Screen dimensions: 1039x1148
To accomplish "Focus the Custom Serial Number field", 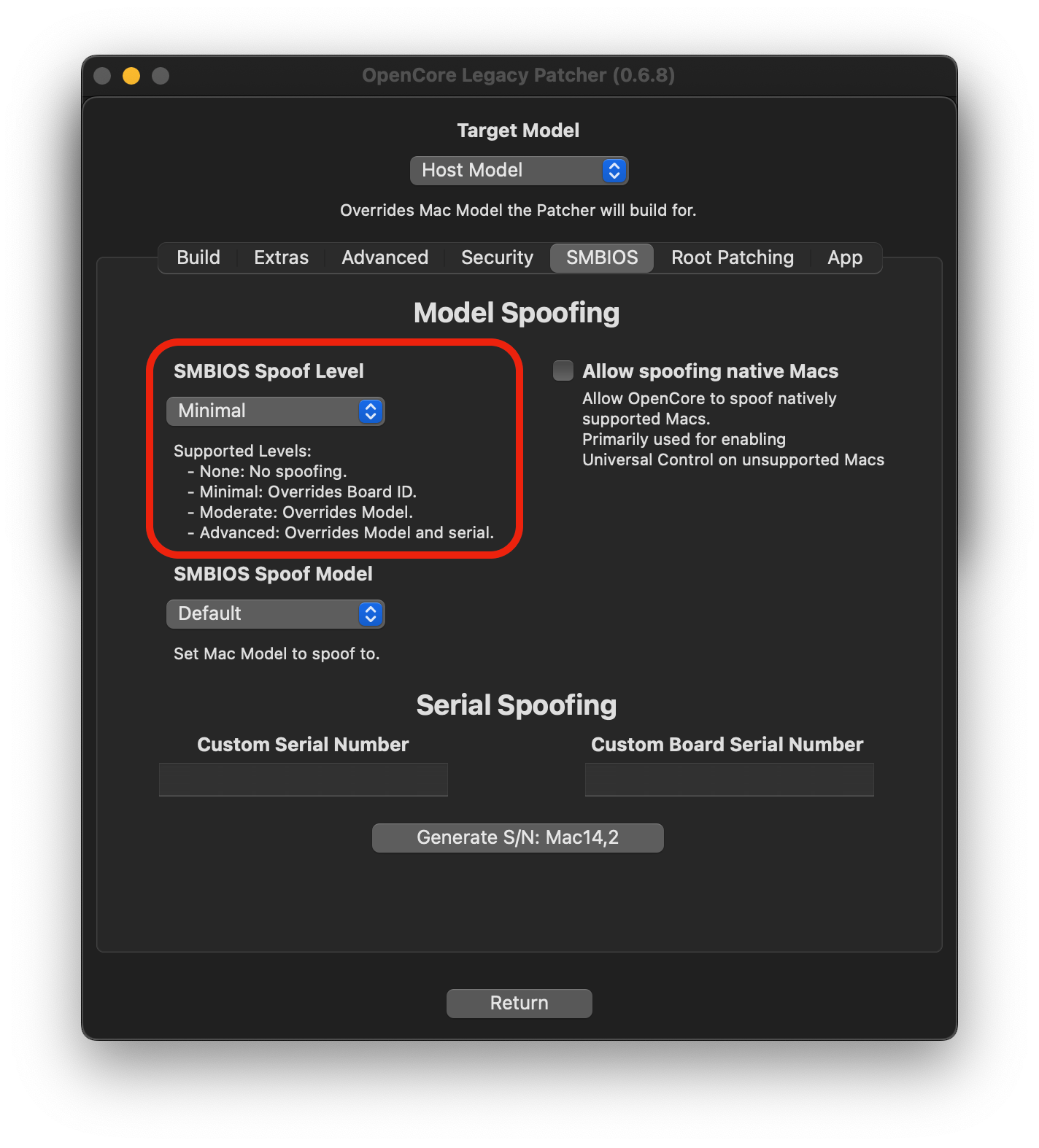I will coord(303,780).
